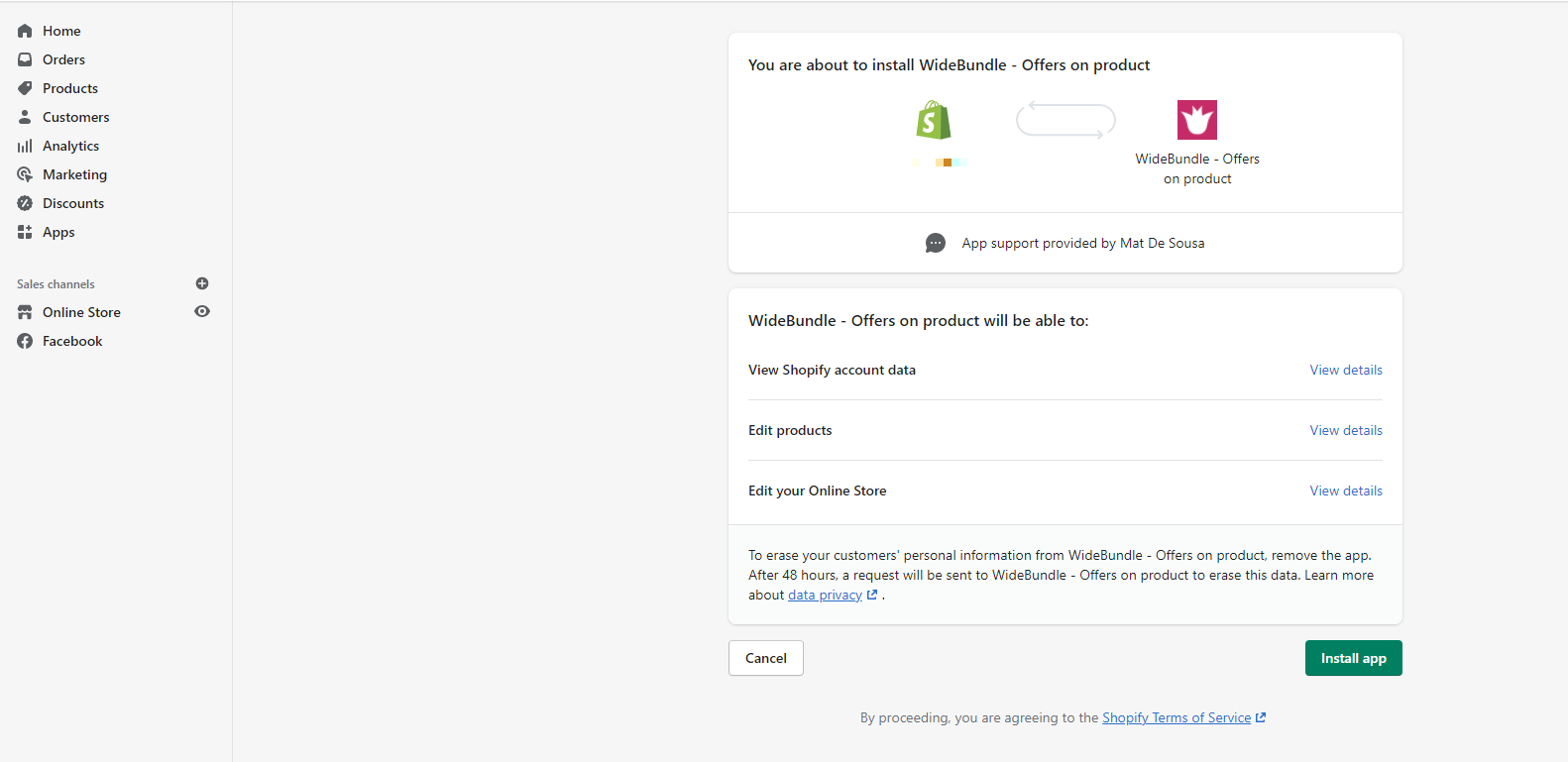Click the Discounts percent badge icon
Image resolution: width=1568 pixels, height=762 pixels.
[x=25, y=203]
